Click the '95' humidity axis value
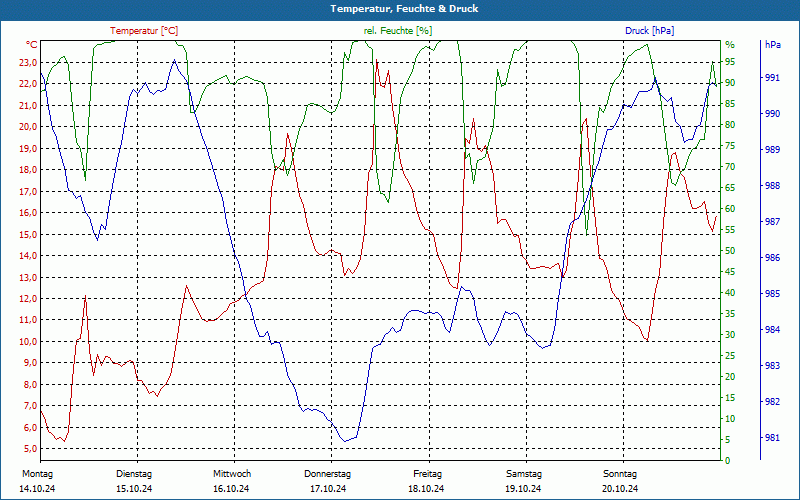Image resolution: width=800 pixels, height=500 pixels. [x=730, y=62]
